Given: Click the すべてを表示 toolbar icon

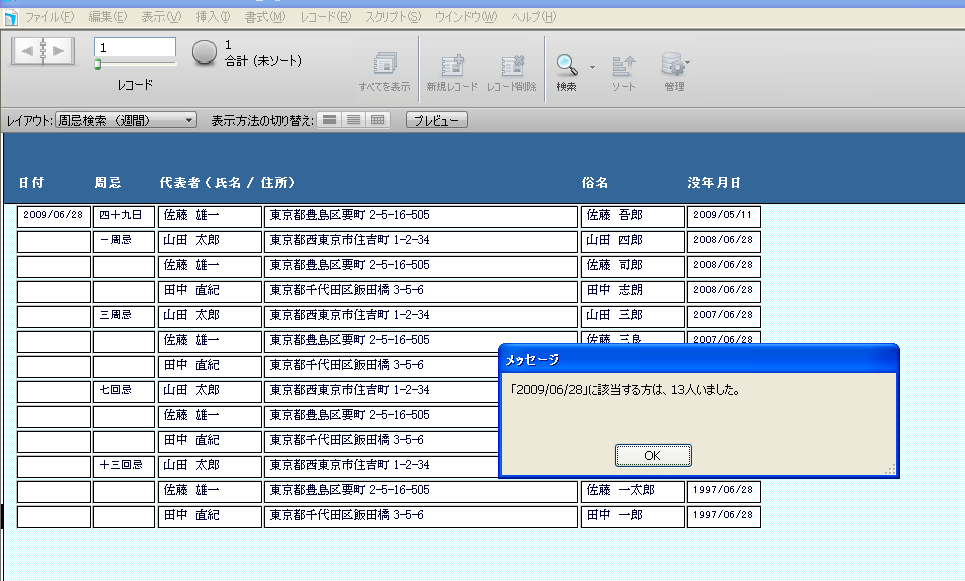Looking at the screenshot, I should tap(384, 65).
